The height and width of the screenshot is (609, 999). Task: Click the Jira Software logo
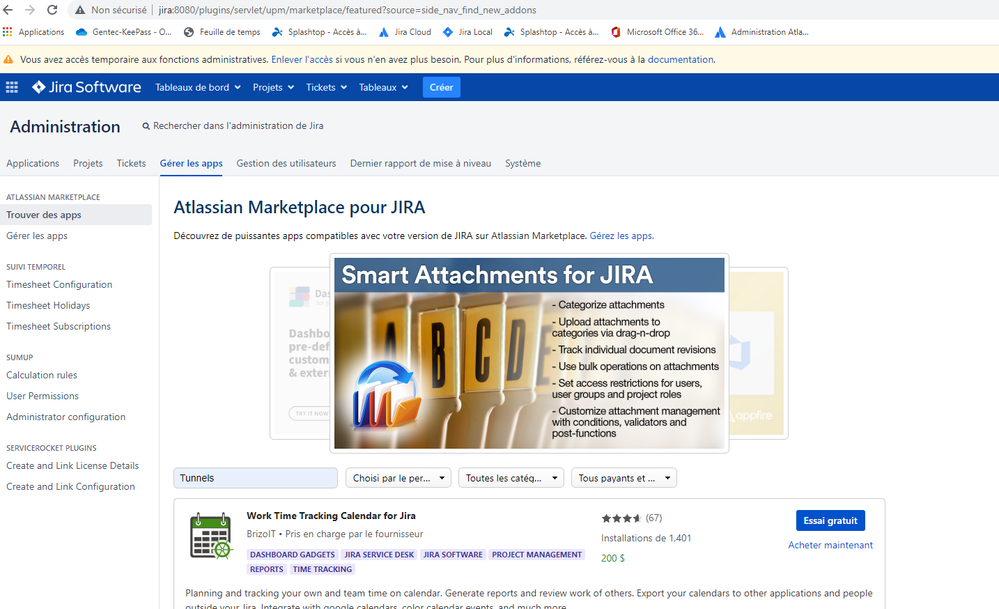(87, 87)
